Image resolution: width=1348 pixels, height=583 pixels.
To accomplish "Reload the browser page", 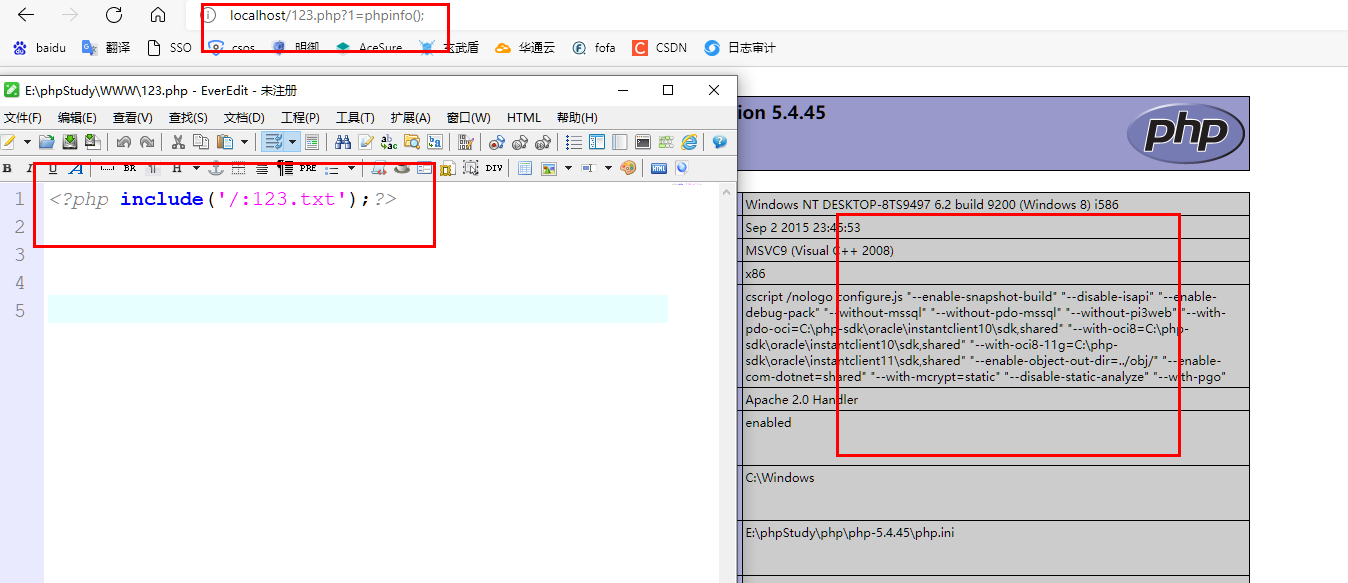I will click(x=114, y=15).
